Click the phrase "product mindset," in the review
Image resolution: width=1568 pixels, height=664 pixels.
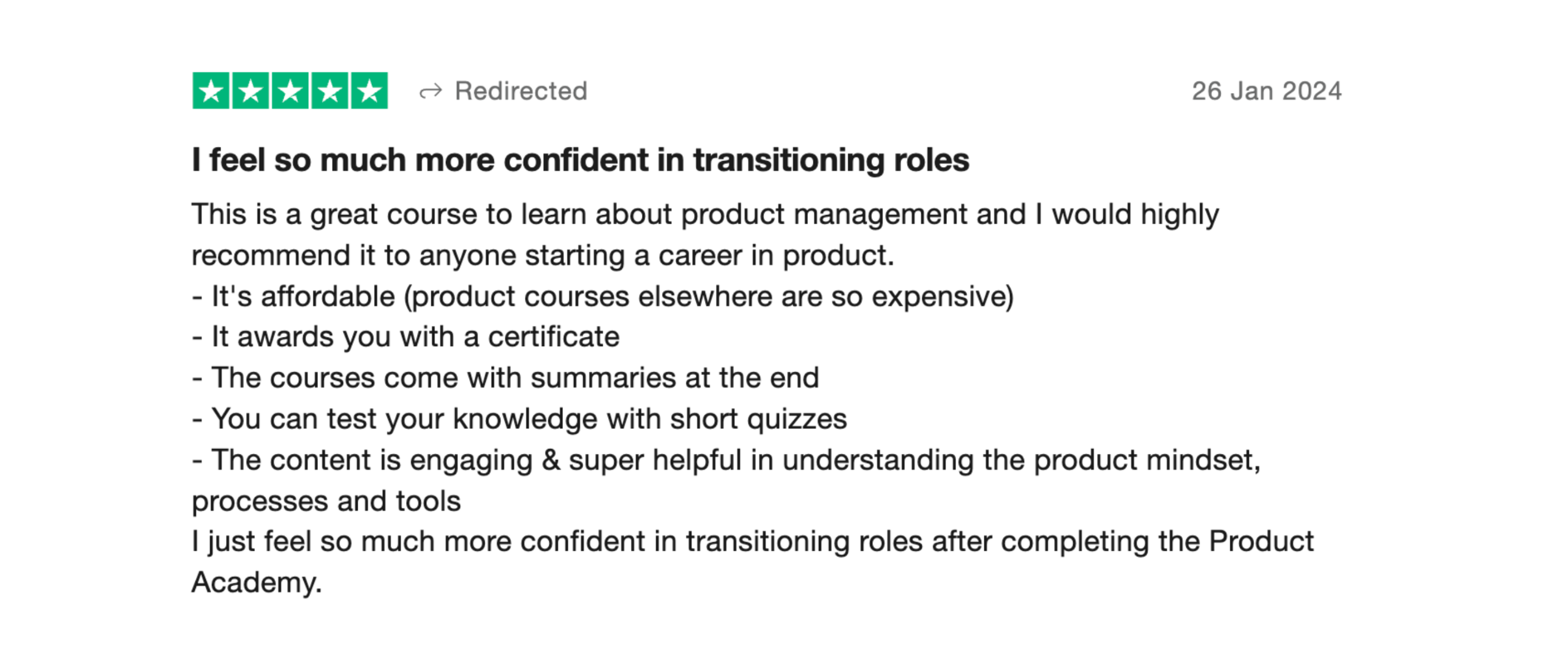1147,460
